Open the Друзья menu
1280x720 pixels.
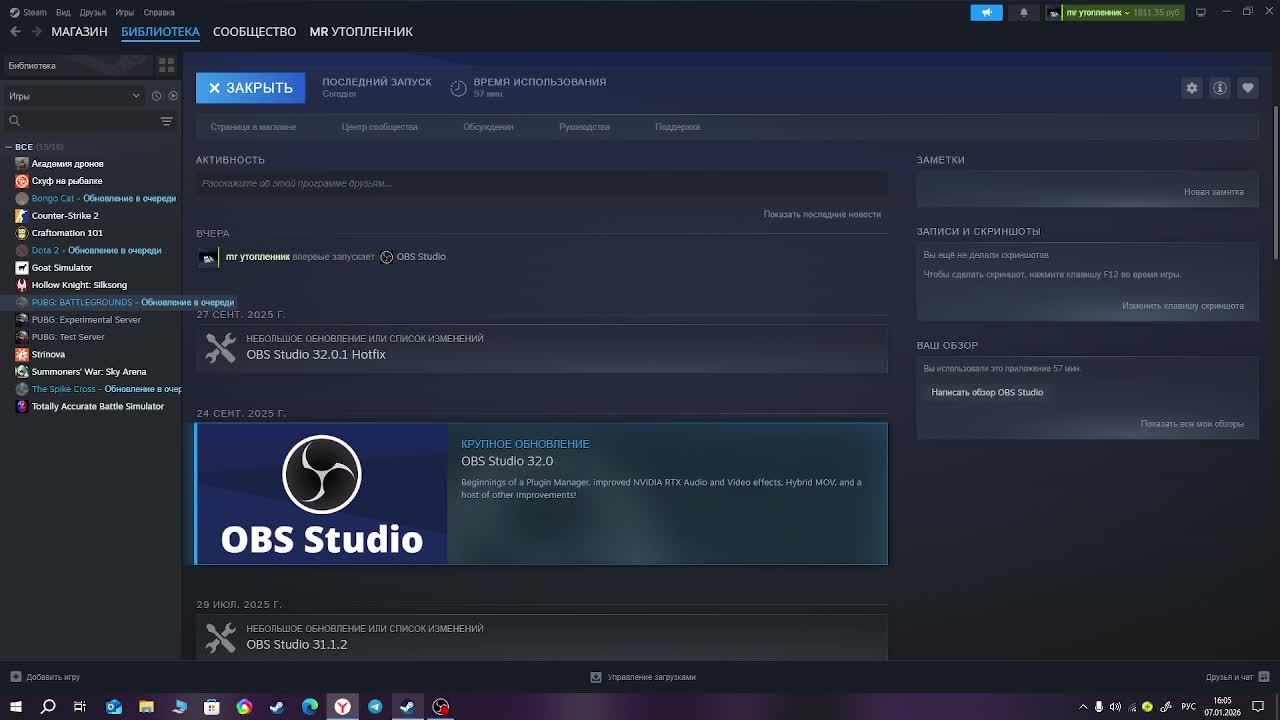93,12
